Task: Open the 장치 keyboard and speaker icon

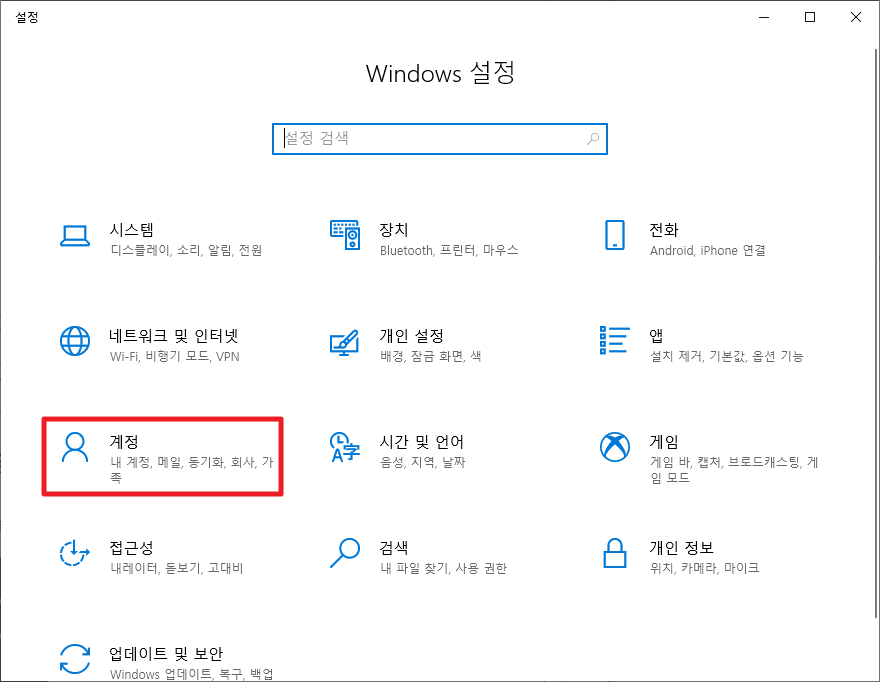Action: coord(345,235)
